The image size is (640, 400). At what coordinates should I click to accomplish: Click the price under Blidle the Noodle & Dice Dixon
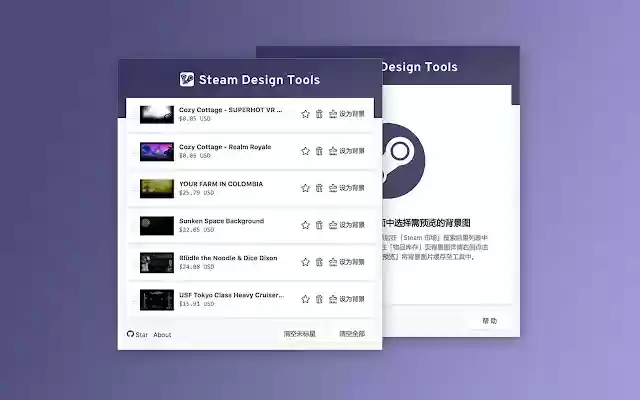(x=196, y=267)
